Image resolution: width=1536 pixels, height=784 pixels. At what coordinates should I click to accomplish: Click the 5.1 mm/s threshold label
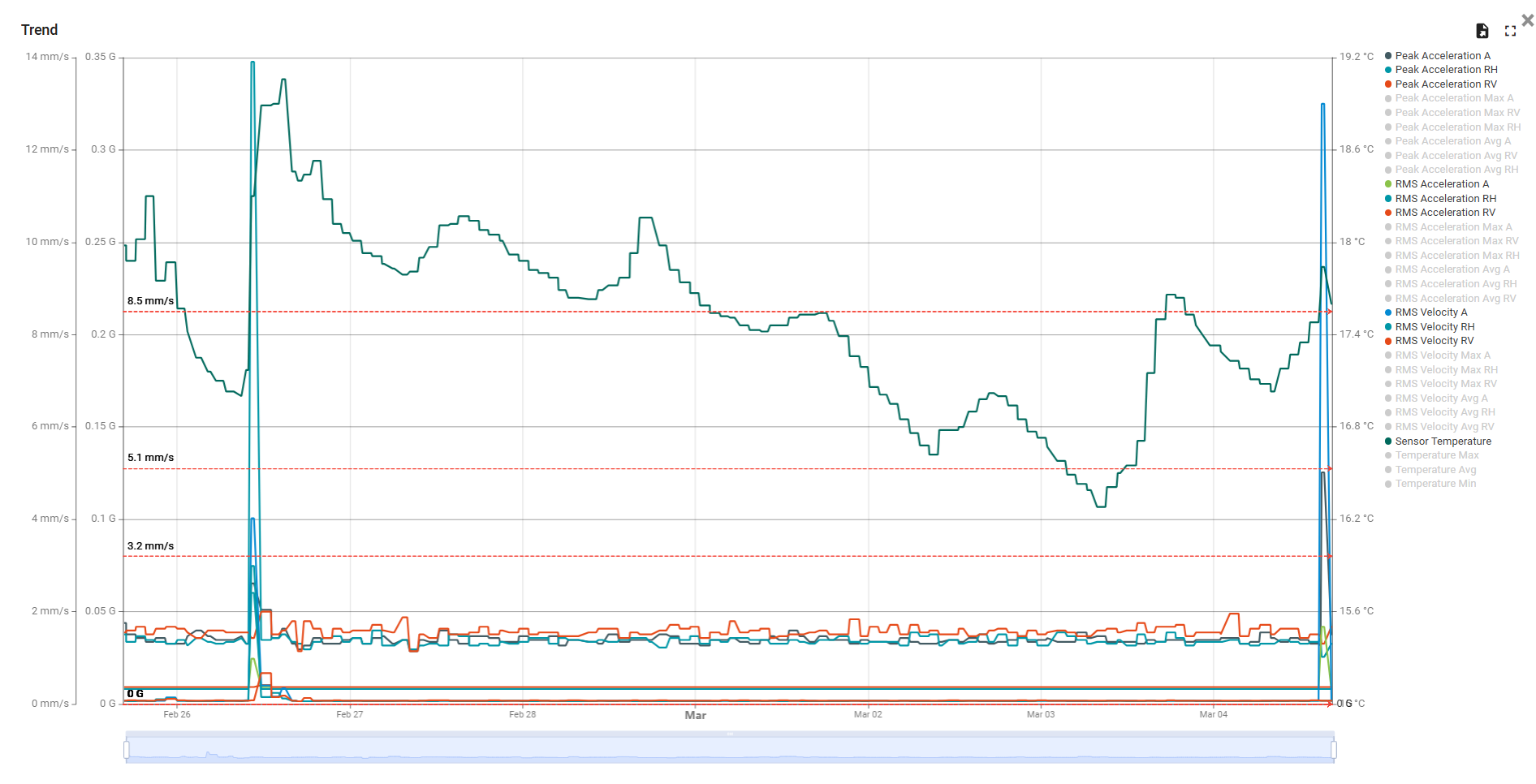click(150, 458)
